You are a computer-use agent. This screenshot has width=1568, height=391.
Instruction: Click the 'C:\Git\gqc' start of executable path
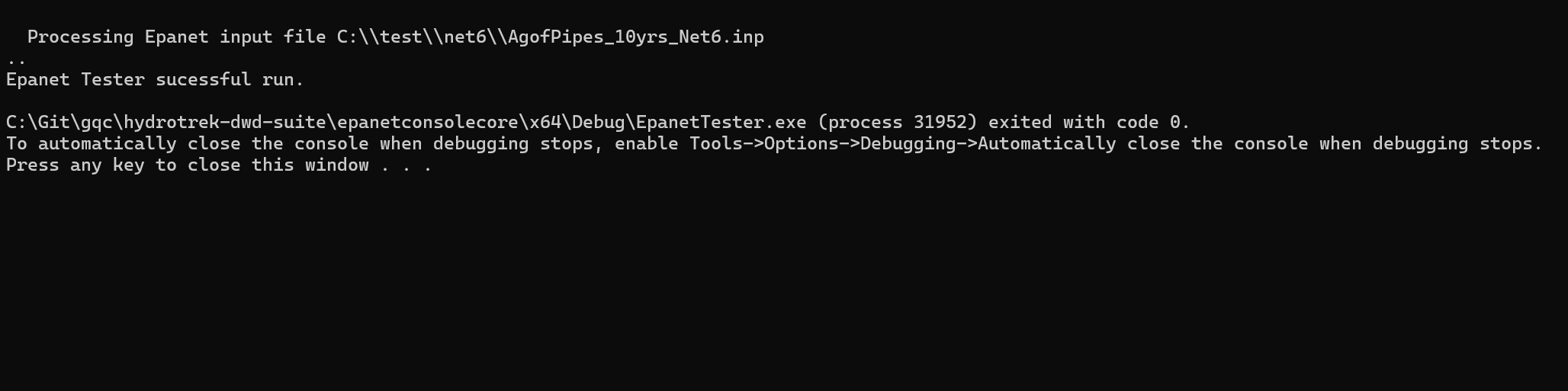(x=59, y=123)
